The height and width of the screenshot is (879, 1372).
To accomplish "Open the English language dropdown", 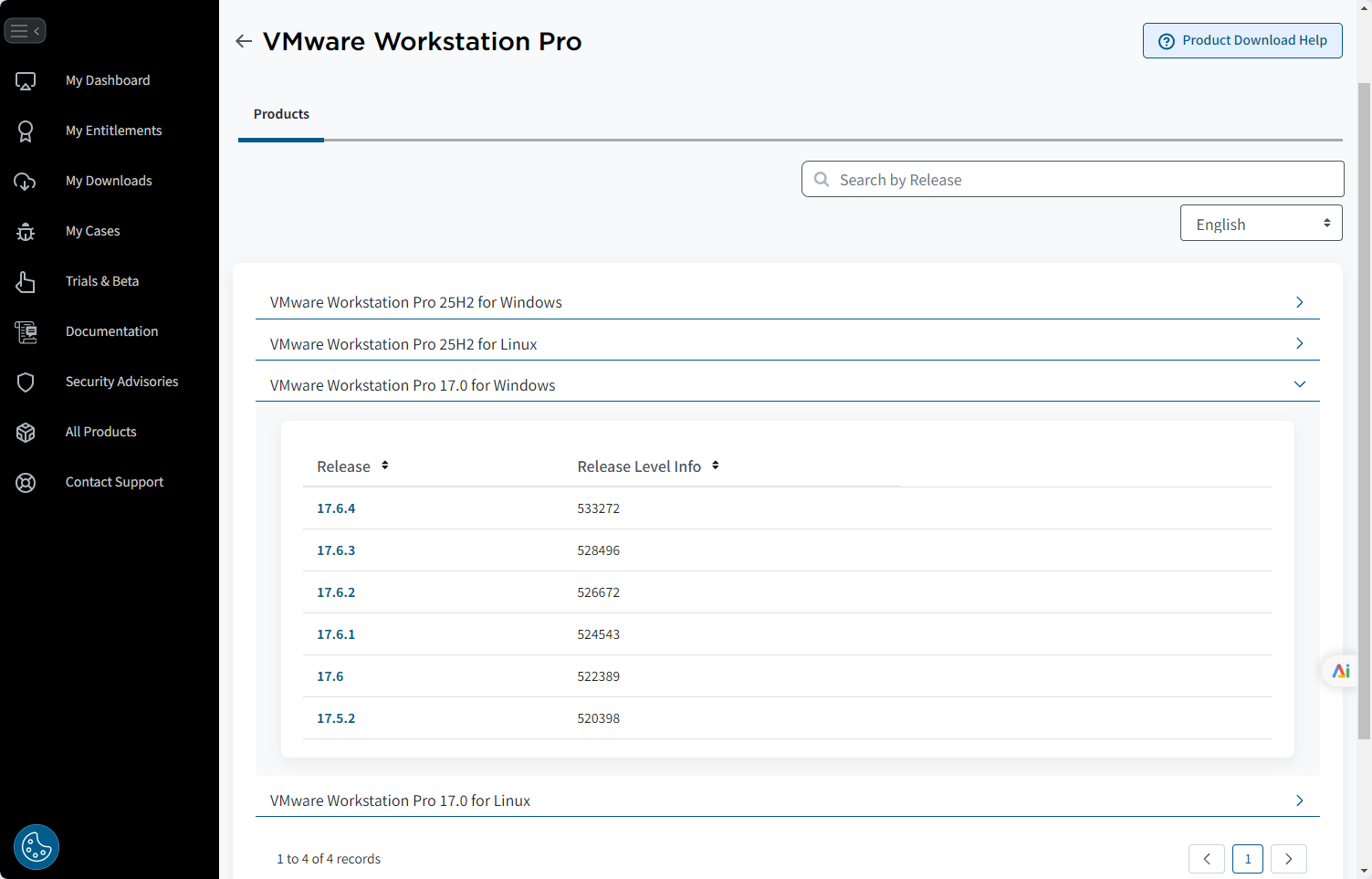I will 1261,223.
